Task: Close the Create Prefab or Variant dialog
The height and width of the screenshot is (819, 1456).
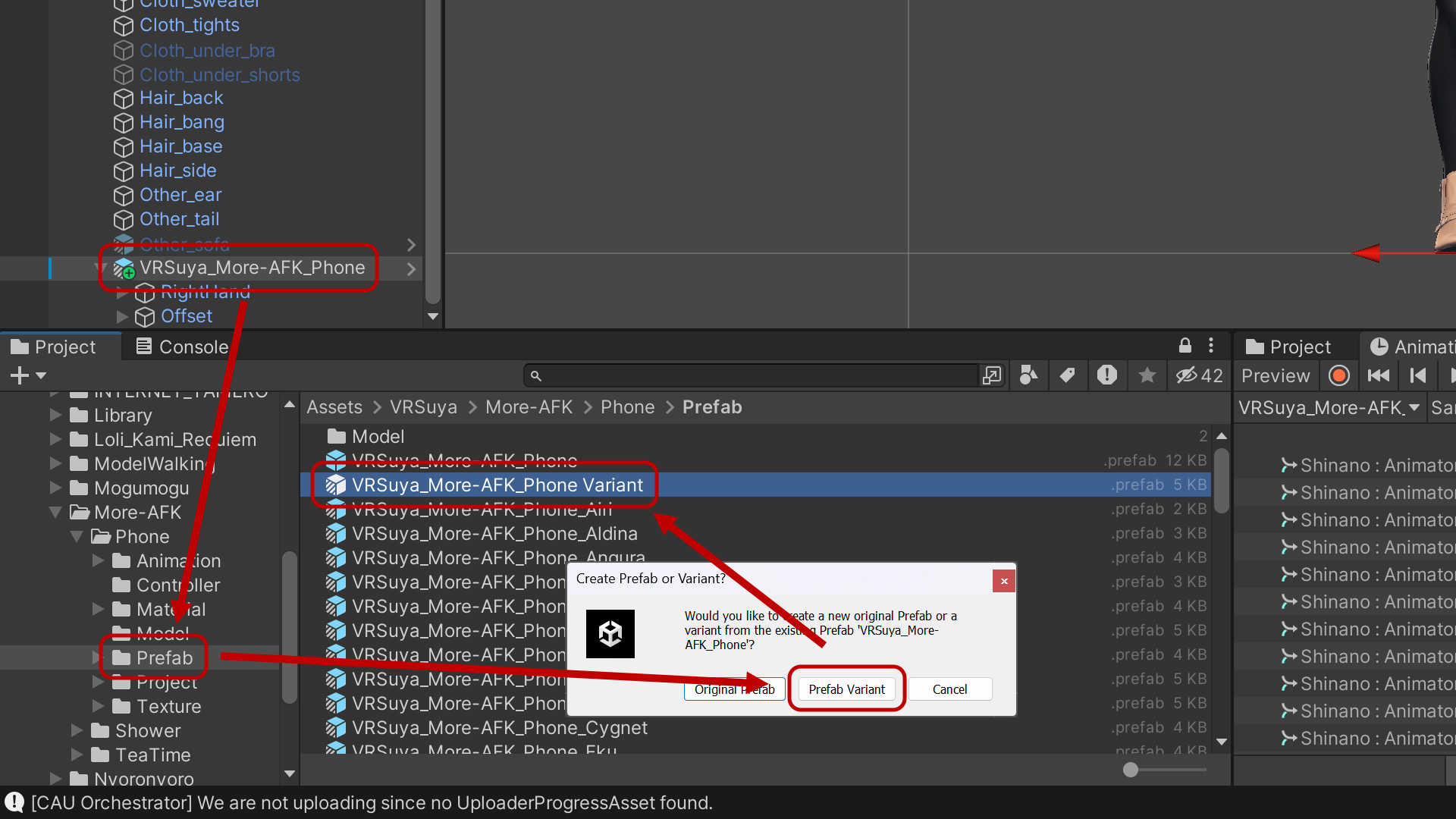Action: pyautogui.click(x=1003, y=581)
